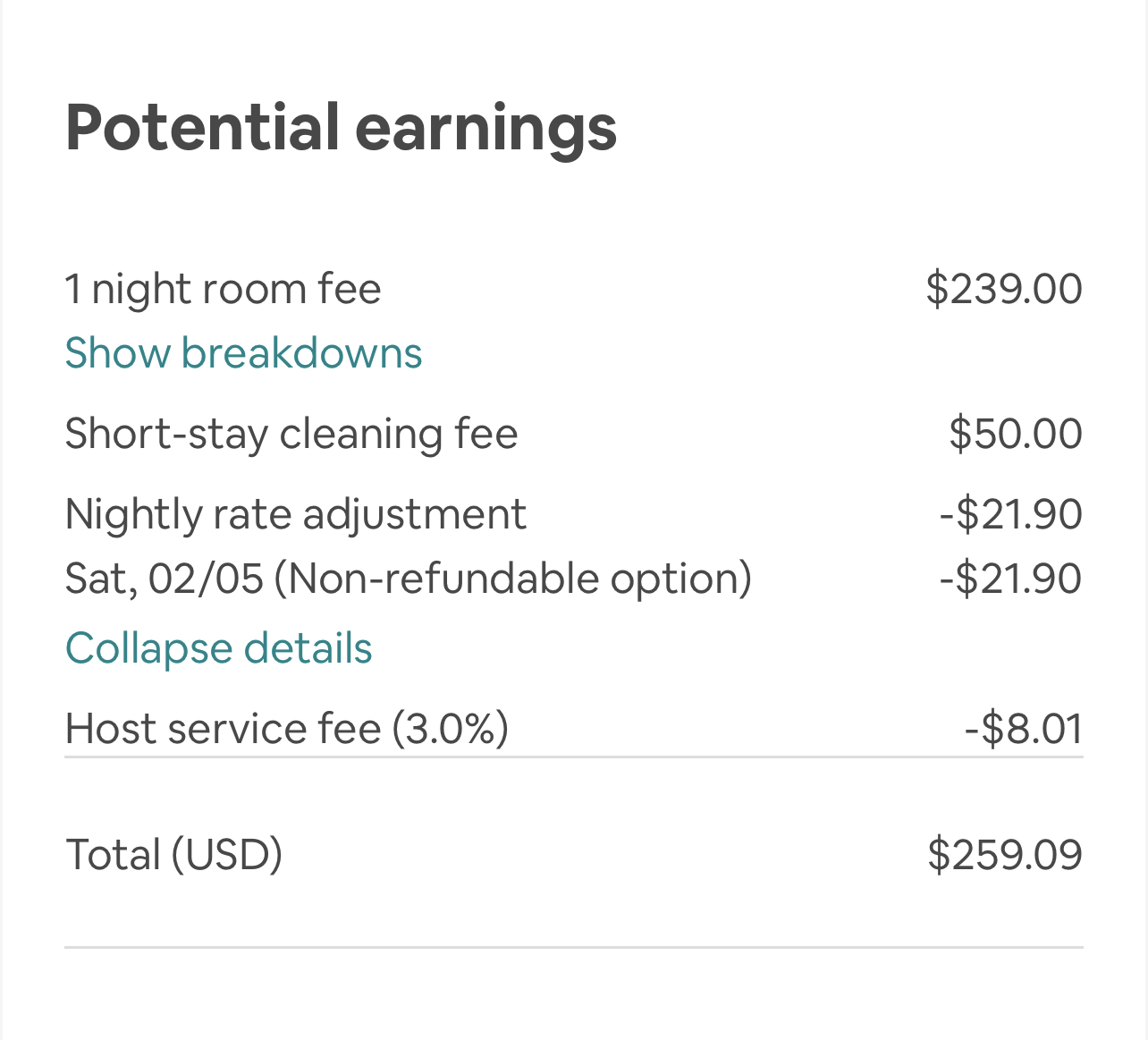Viewport: 1148px width, 1040px height.
Task: Select the $239.00 room fee amount
Action: point(1005,288)
